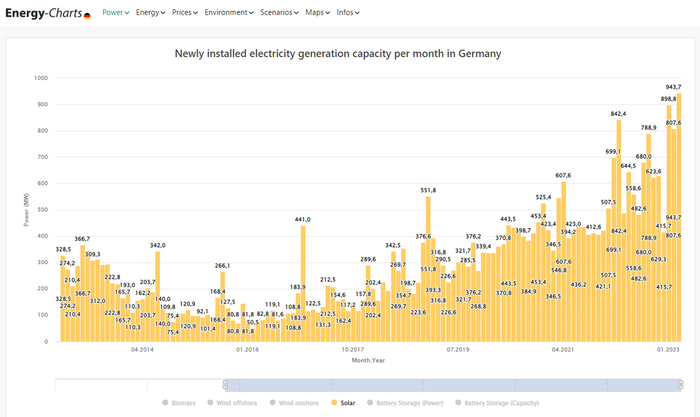Open the Power dropdown menu

116,13
